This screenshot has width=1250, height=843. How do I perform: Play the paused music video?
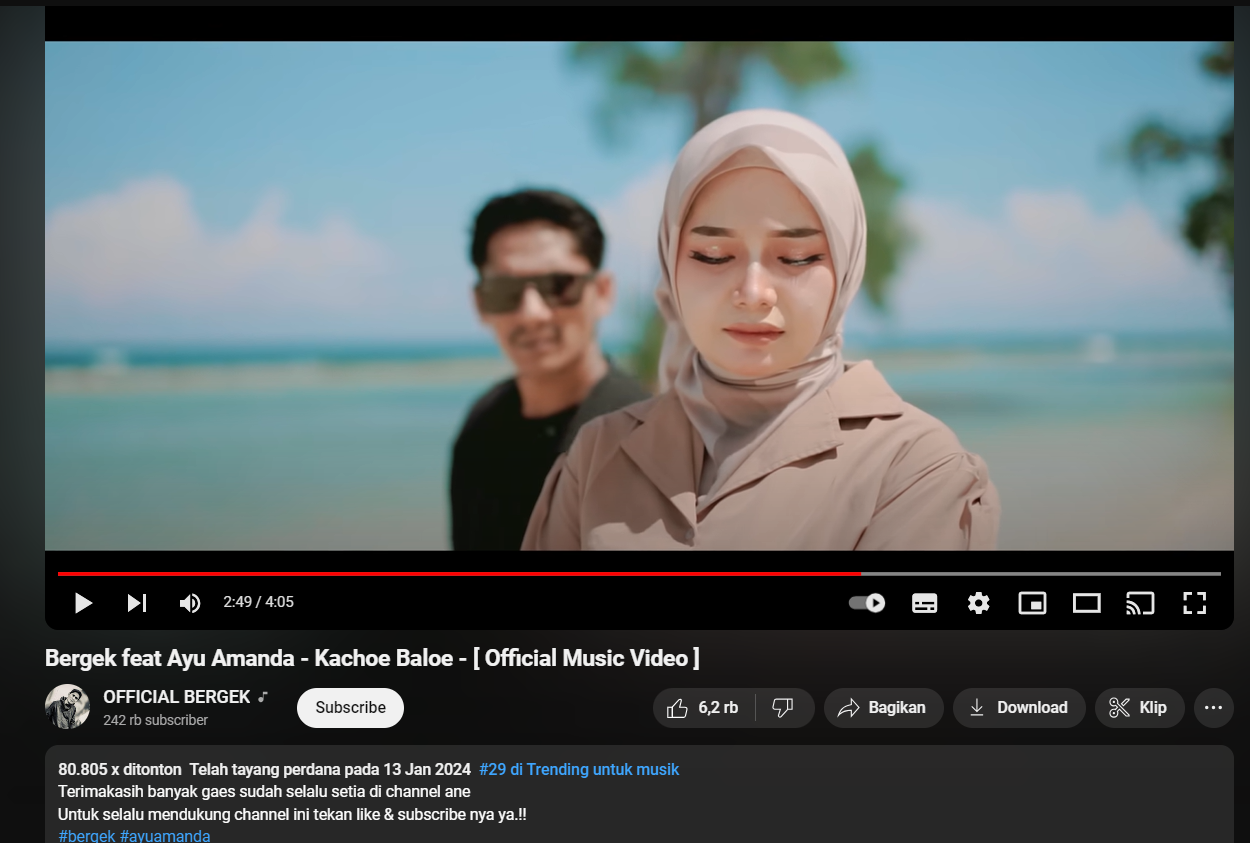pyautogui.click(x=84, y=603)
